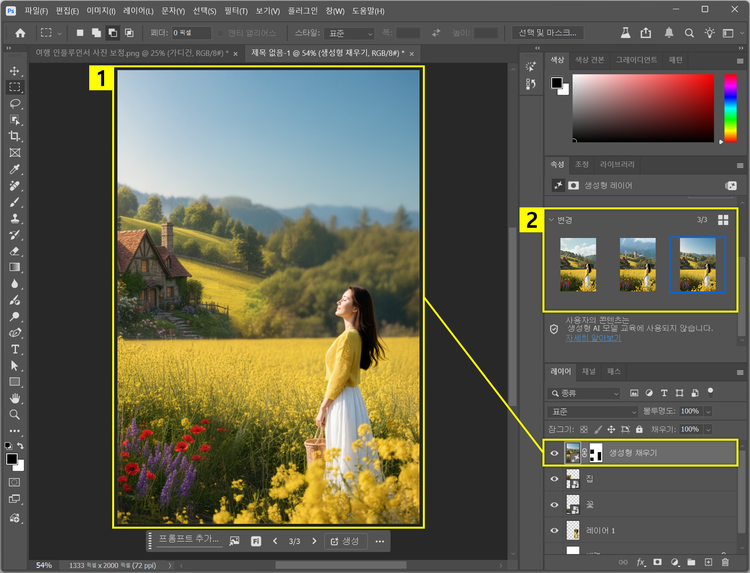The width and height of the screenshot is (750, 573).
Task: Select the Brush tool
Action: pos(15,201)
